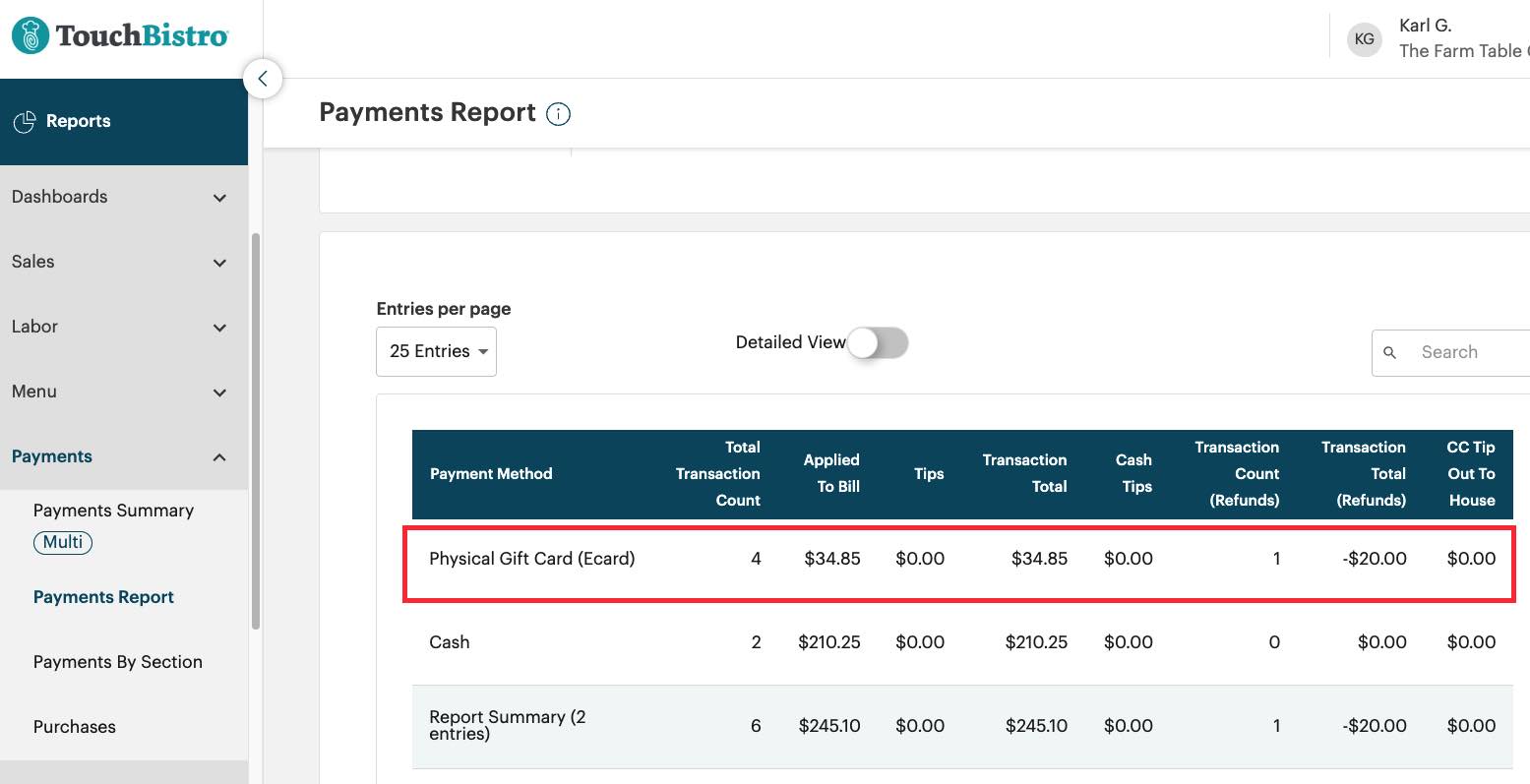Click the search magnifier icon

[1391, 352]
